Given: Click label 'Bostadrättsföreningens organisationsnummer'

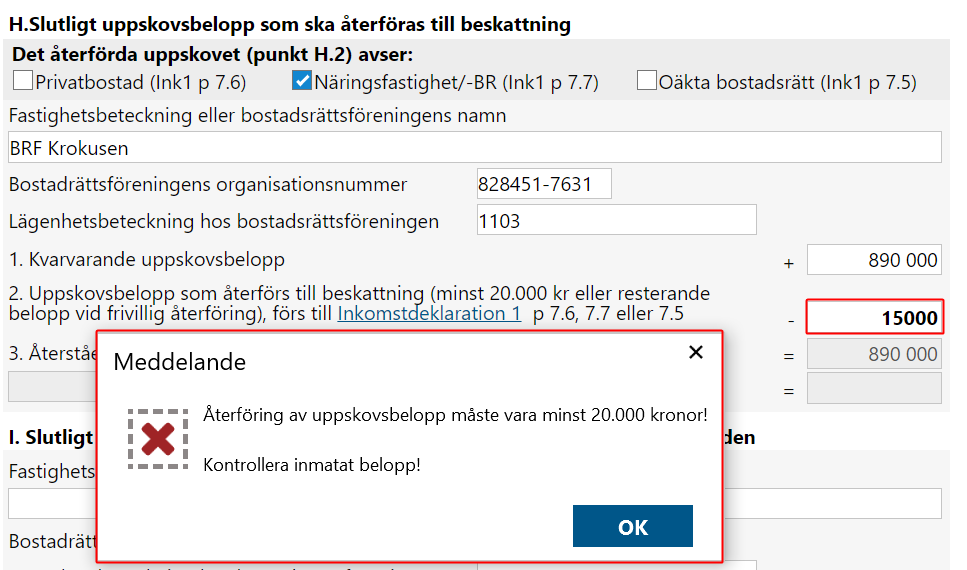Looking at the screenshot, I should click(208, 184).
